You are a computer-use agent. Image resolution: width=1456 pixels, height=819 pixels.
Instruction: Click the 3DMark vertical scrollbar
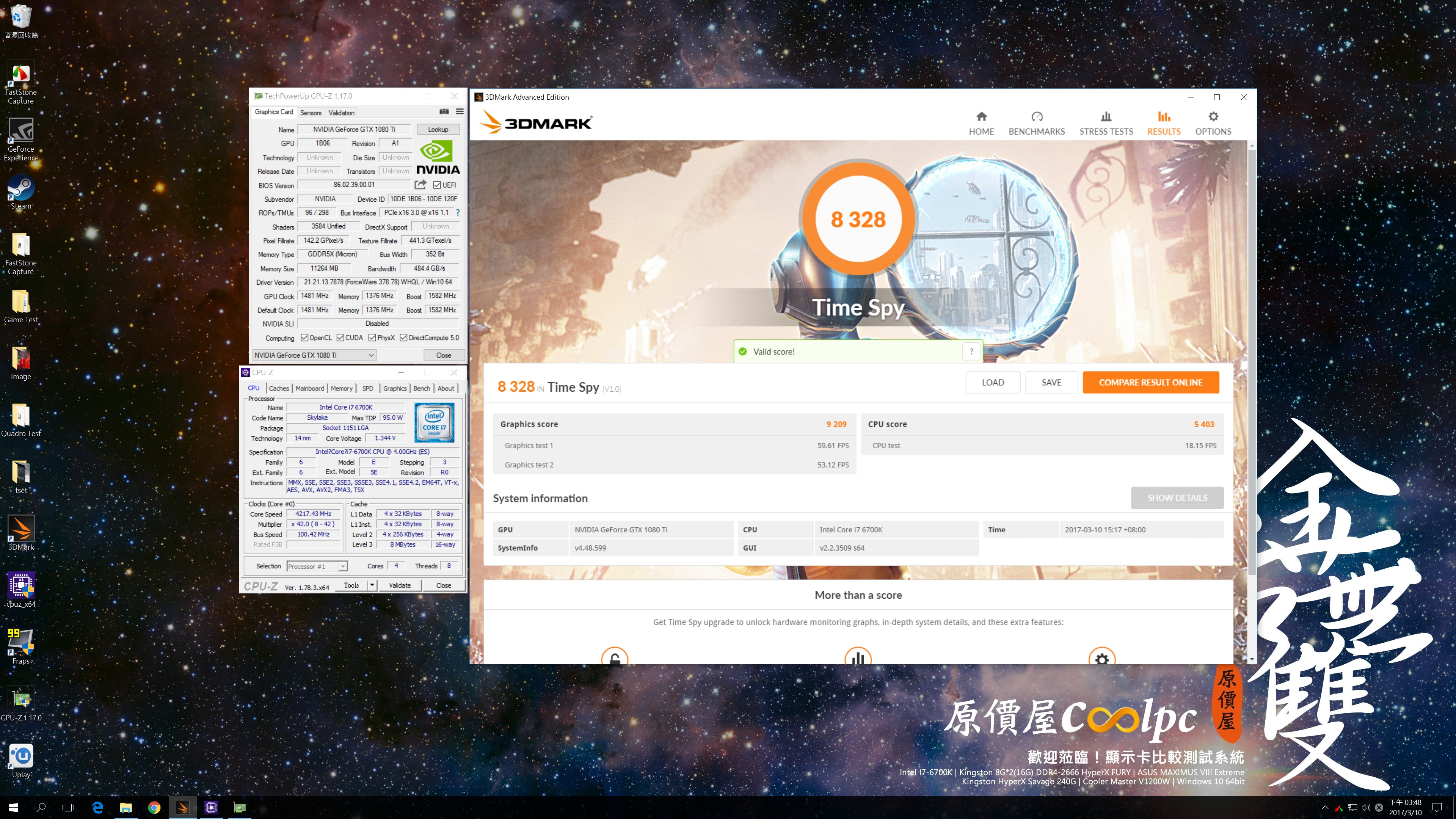pos(1251,362)
